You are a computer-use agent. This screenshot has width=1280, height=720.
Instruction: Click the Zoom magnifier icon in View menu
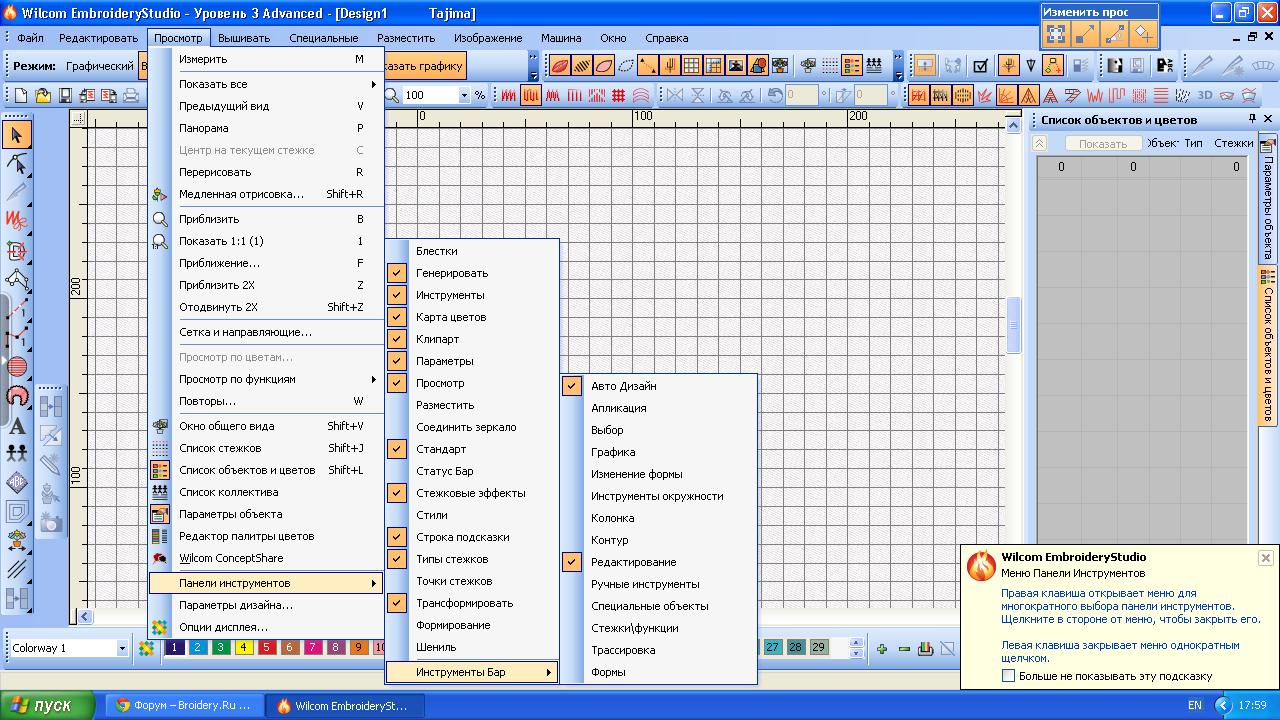pyautogui.click(x=160, y=219)
